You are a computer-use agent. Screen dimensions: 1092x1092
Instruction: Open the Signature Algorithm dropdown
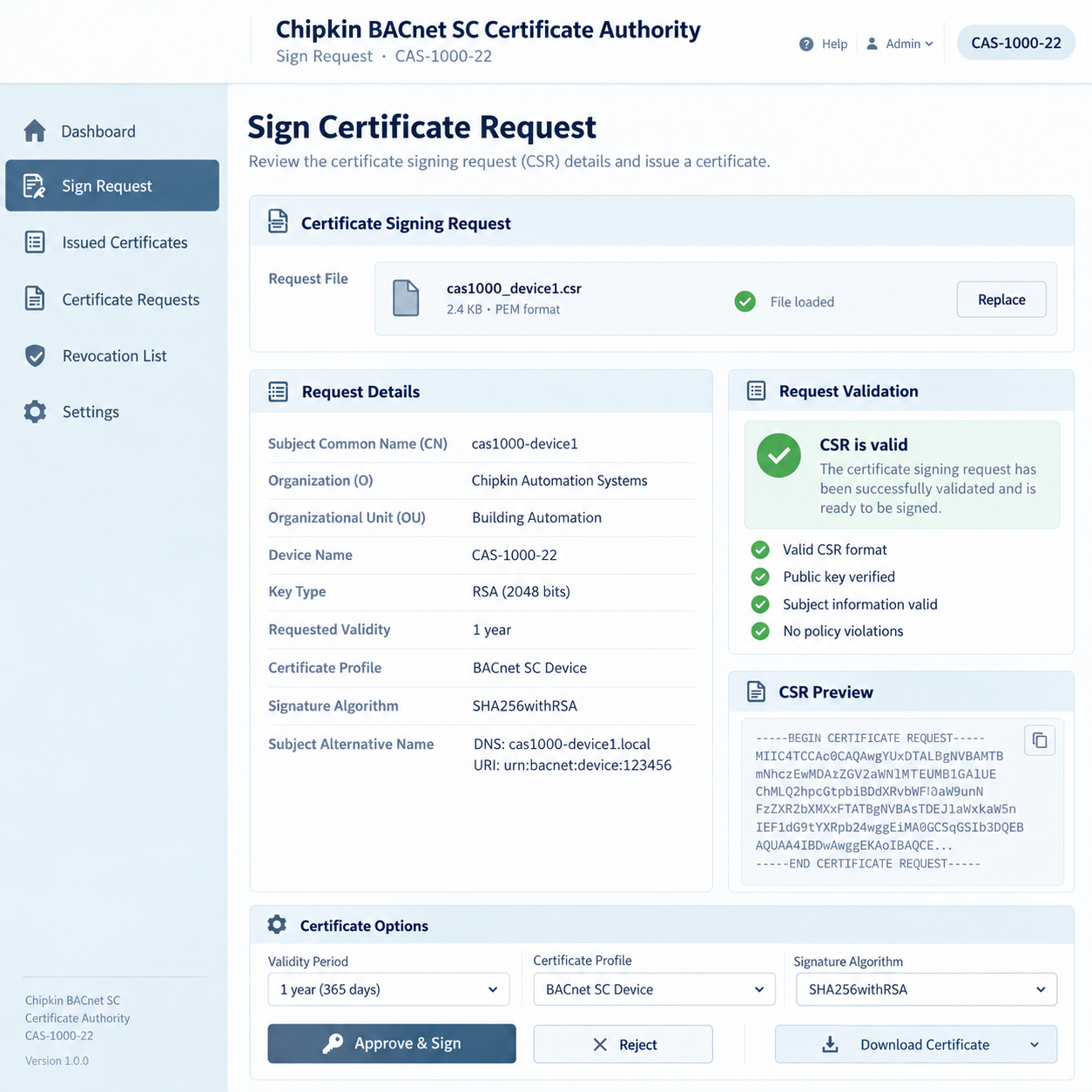tap(927, 989)
